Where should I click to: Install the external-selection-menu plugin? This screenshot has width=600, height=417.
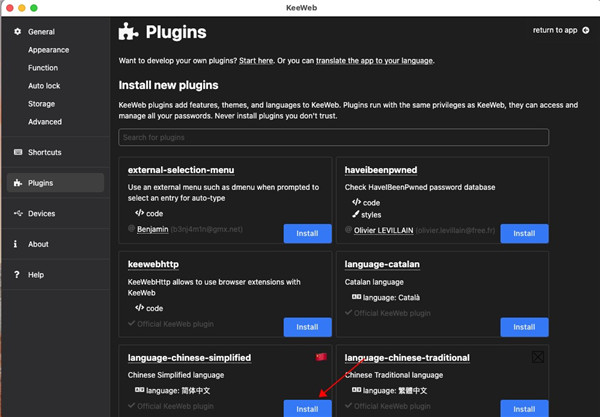(x=307, y=233)
